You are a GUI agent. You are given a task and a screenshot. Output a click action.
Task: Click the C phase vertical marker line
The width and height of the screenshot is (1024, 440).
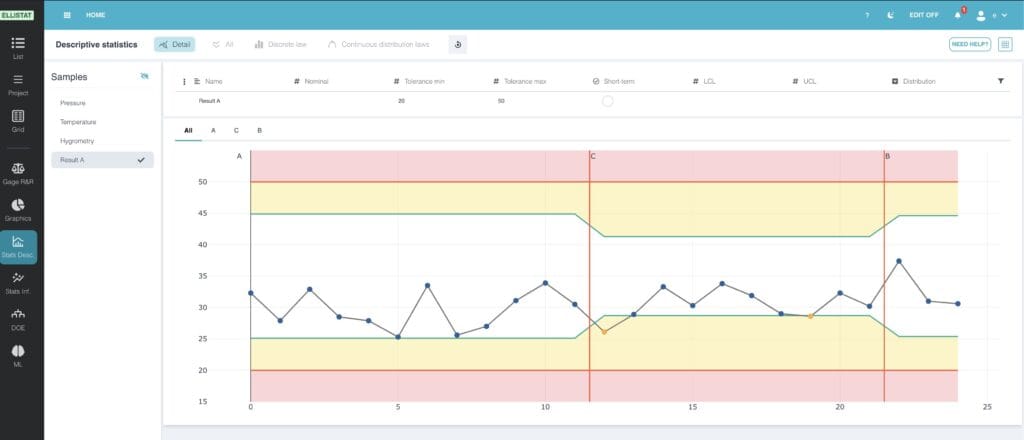tap(589, 274)
